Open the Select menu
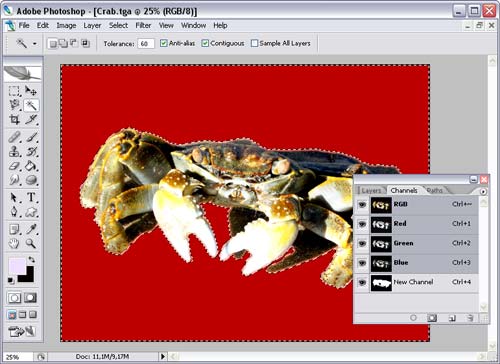This screenshot has width=500, height=364. pos(118,25)
